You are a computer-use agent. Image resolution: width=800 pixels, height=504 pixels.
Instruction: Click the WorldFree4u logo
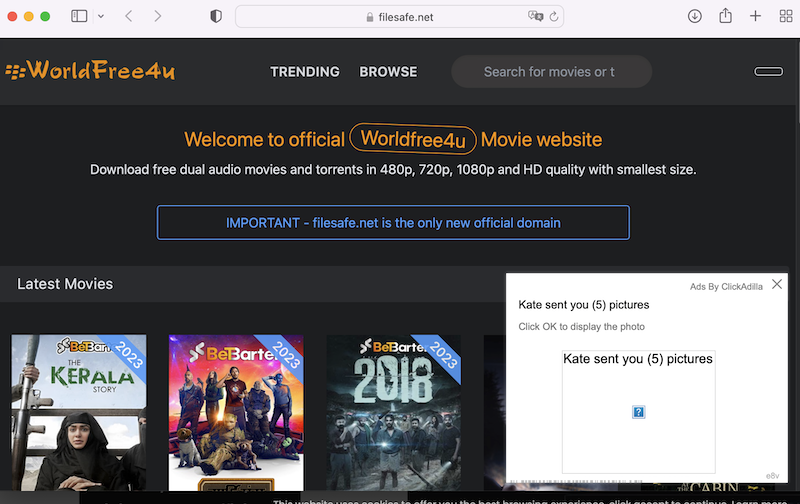pos(90,70)
